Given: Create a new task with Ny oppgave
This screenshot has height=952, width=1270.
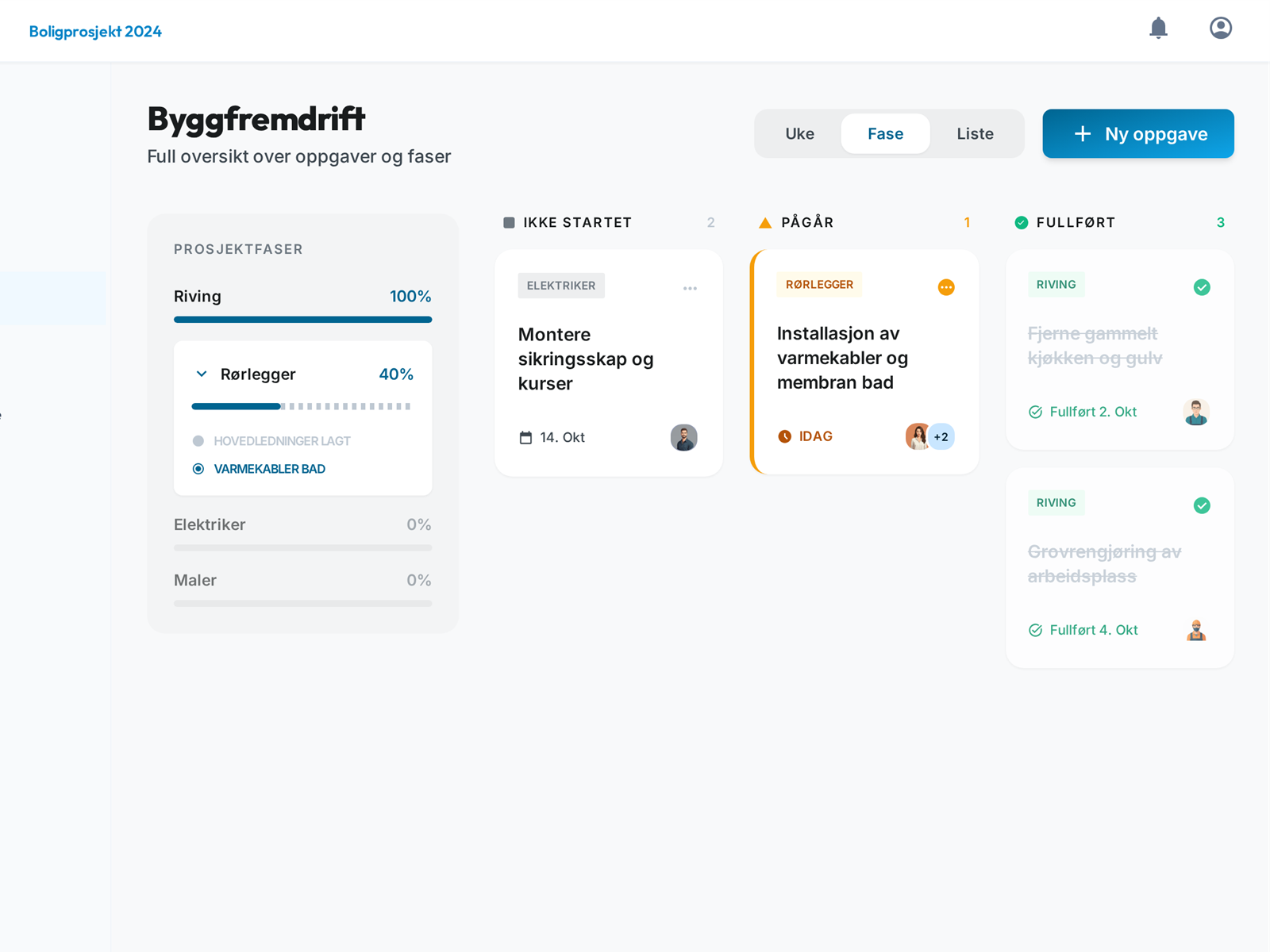Looking at the screenshot, I should click(1137, 133).
